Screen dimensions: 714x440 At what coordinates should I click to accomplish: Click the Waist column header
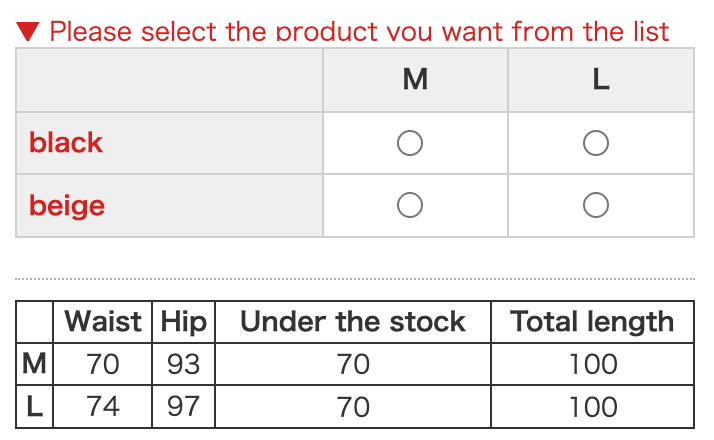coord(103,322)
